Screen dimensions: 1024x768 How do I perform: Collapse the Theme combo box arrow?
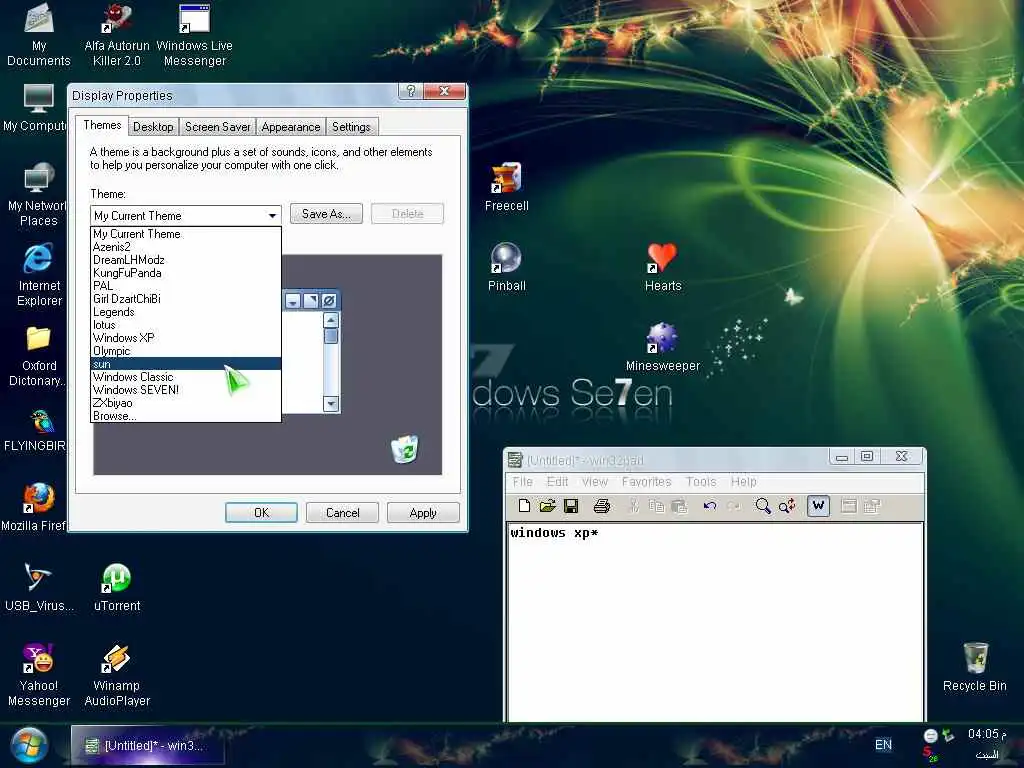pos(272,216)
